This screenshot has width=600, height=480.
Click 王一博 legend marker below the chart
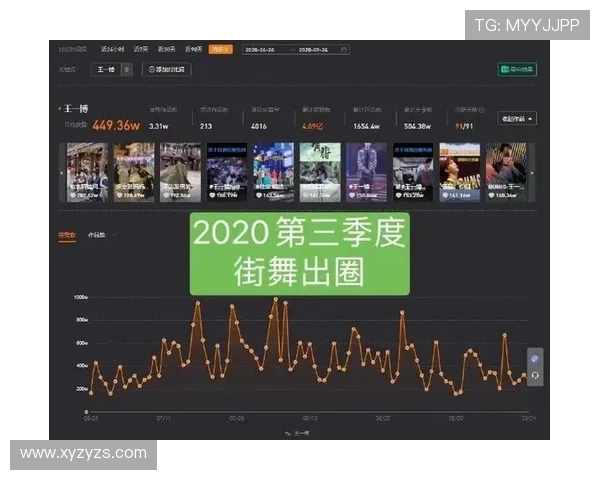[297, 433]
